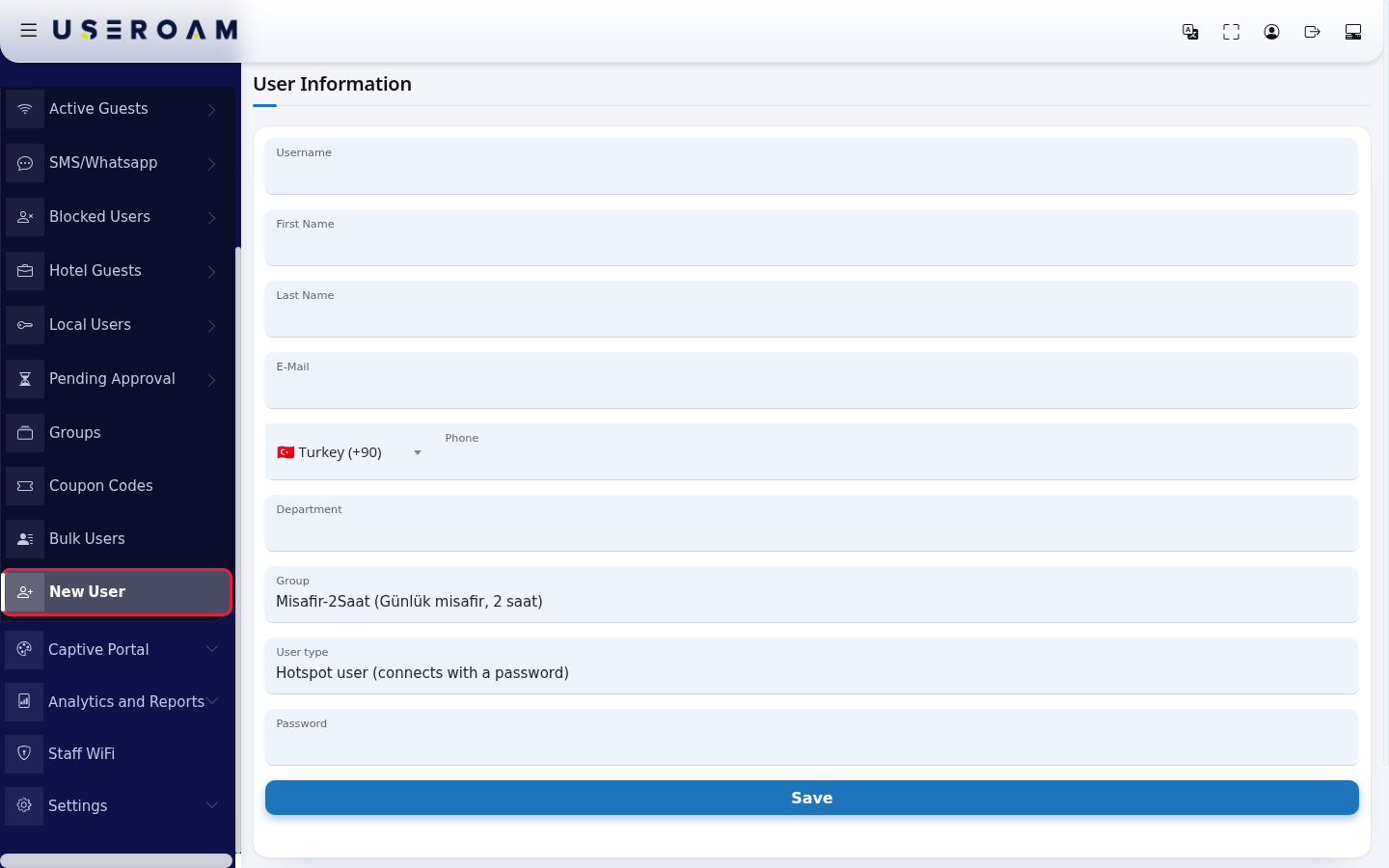1389x868 pixels.
Task: Click the fullscreen icon in header
Action: pyautogui.click(x=1231, y=32)
